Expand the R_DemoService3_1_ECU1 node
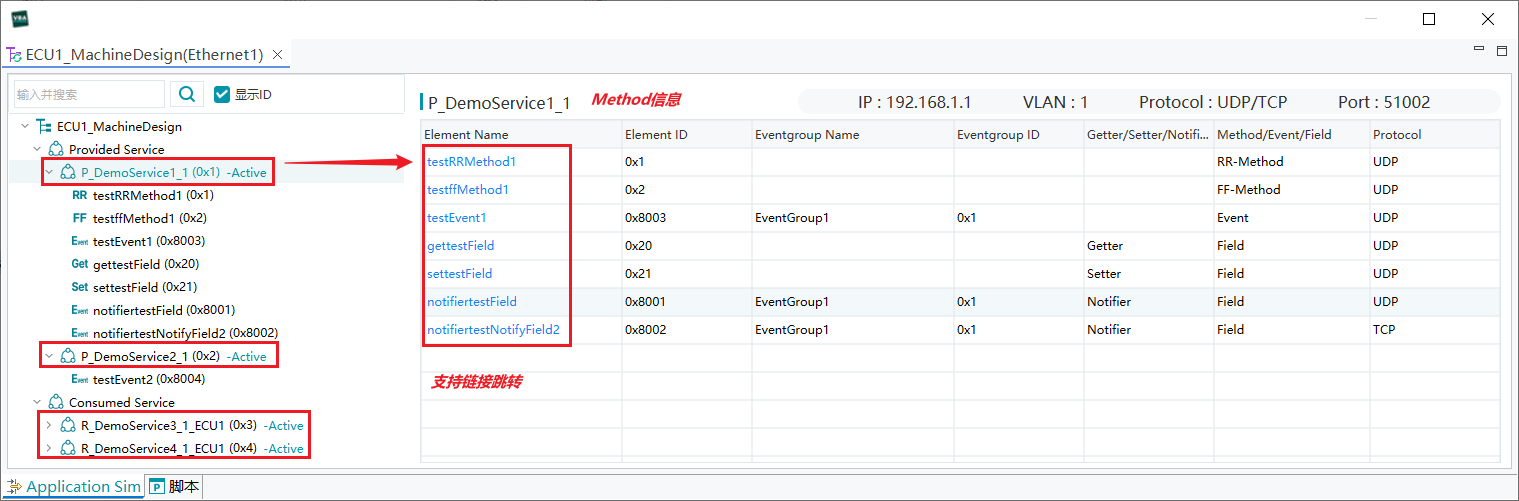Image resolution: width=1519 pixels, height=501 pixels. tap(49, 425)
